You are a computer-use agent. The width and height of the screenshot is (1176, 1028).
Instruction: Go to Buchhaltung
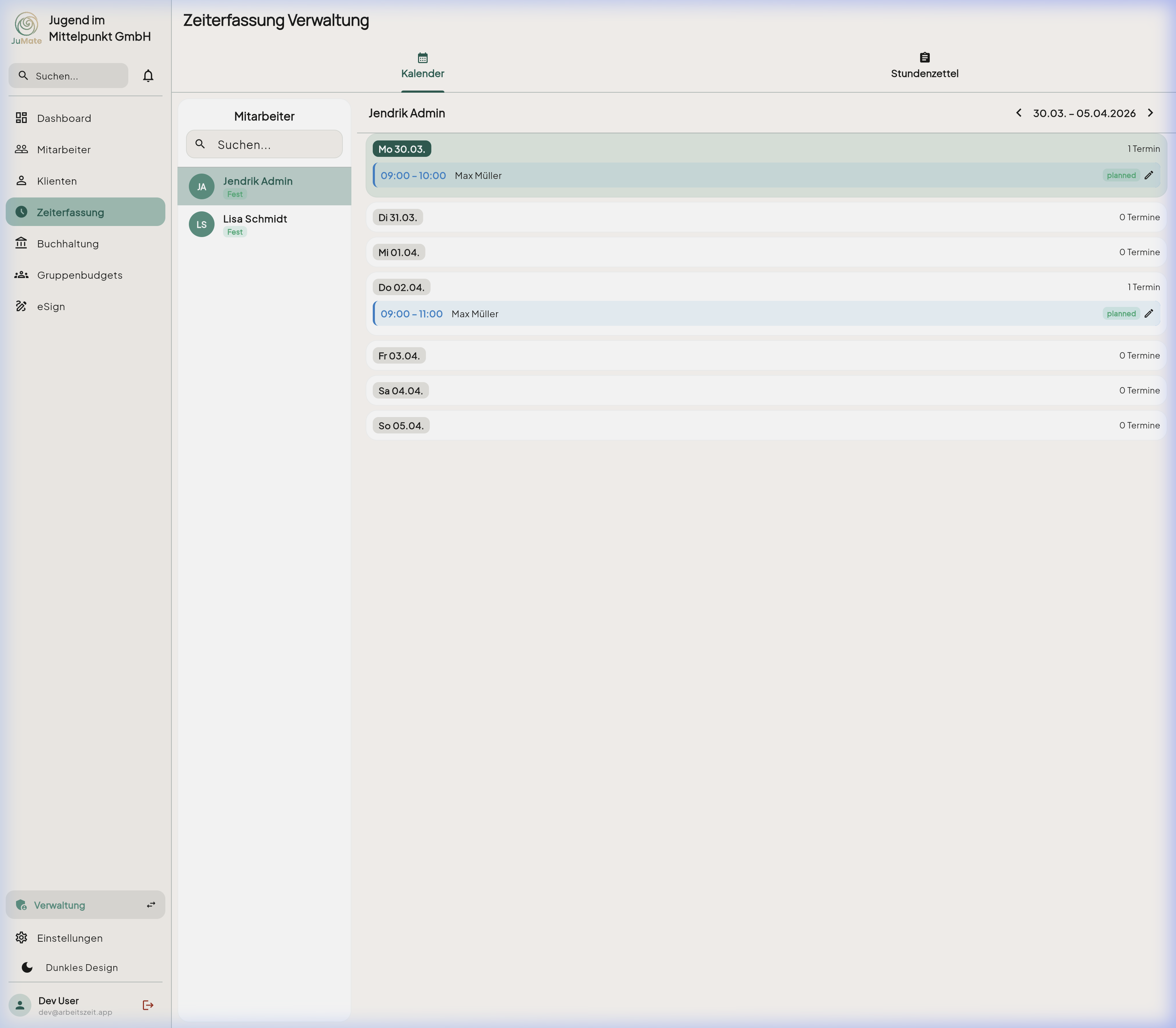68,244
